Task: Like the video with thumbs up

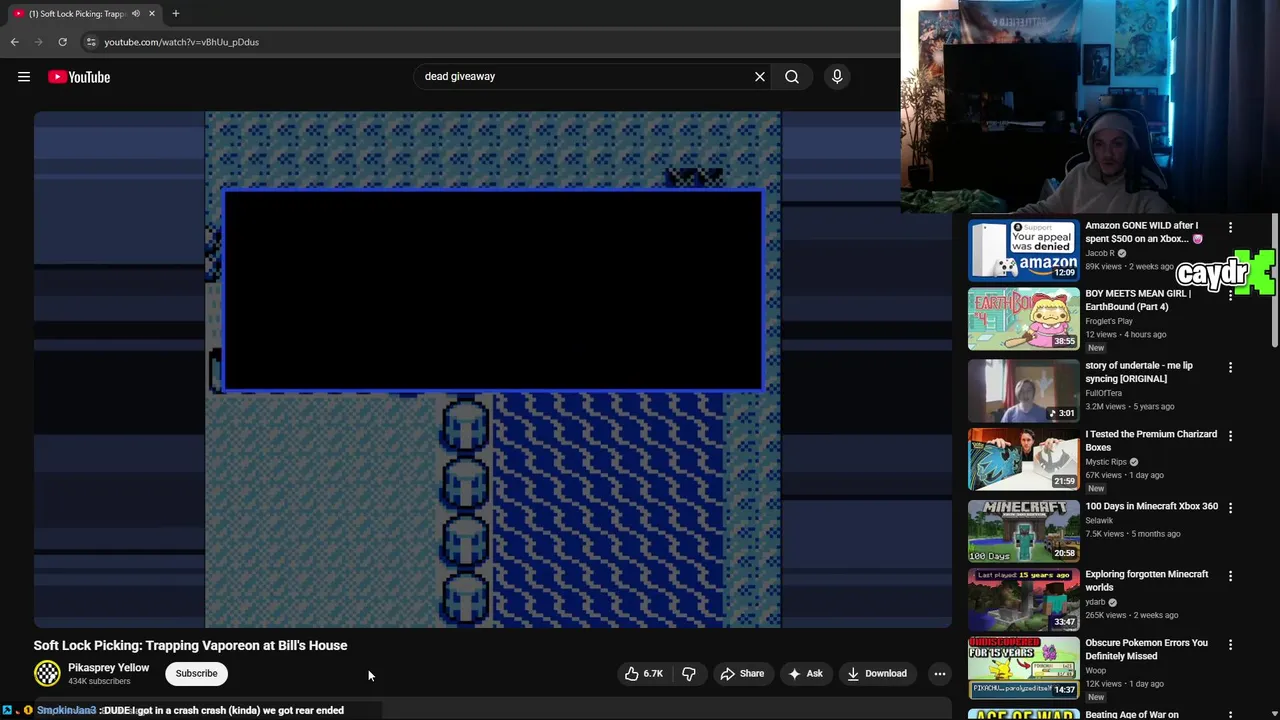Action: pos(643,674)
